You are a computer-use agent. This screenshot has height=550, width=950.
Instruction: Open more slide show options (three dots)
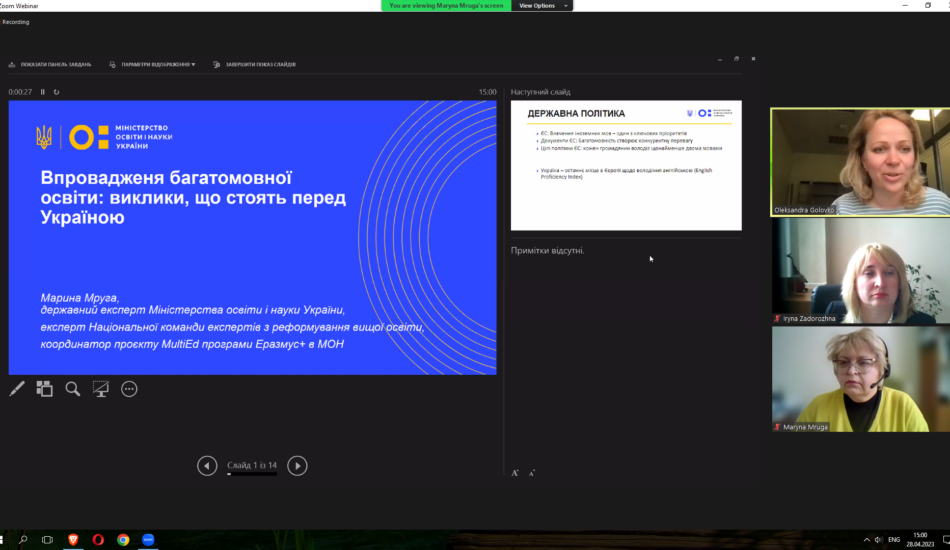coord(129,389)
